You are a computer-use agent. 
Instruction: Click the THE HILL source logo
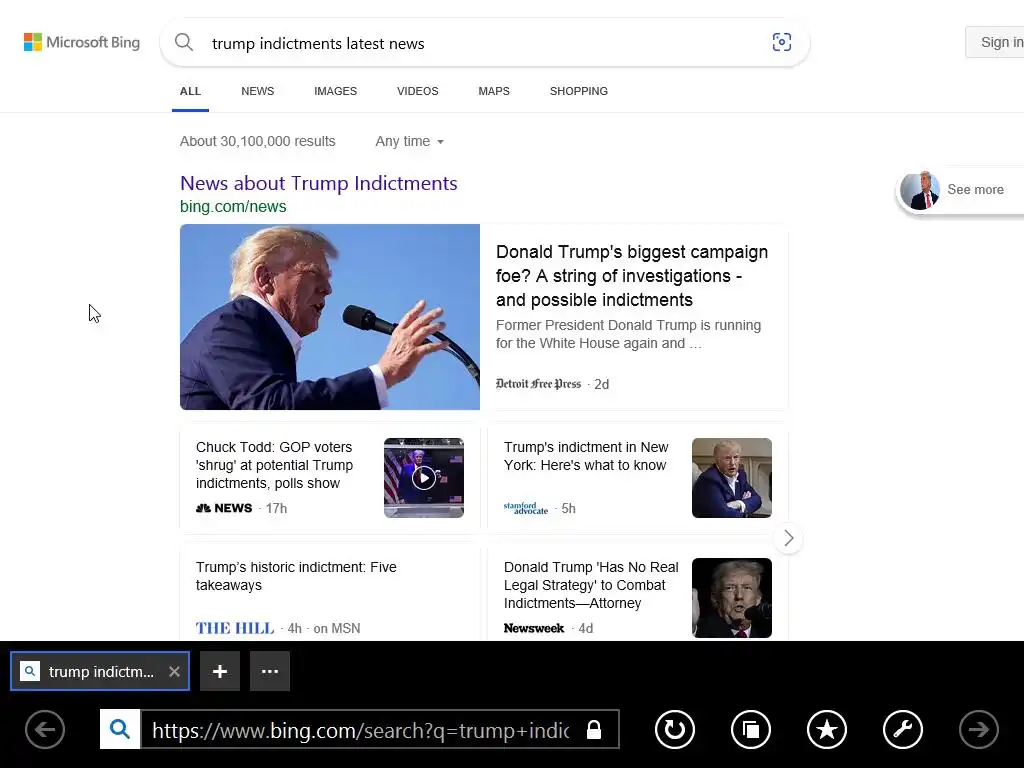(x=234, y=628)
